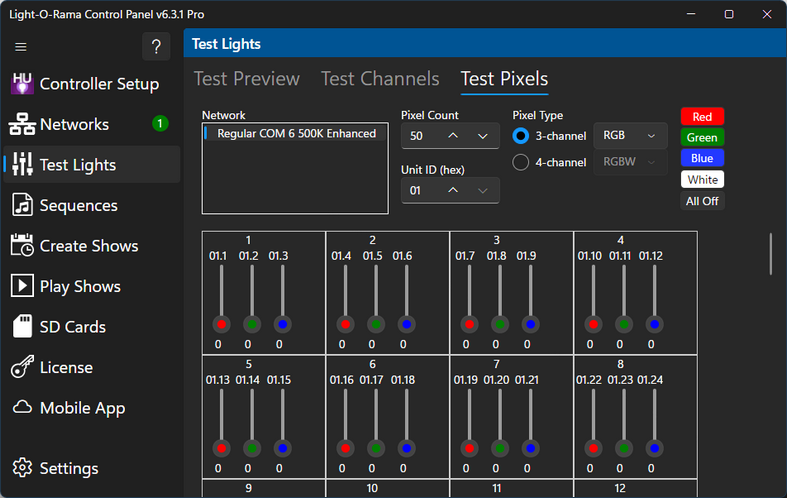The width and height of the screenshot is (787, 498).
Task: Decrease the Unit ID hex value
Action: tap(484, 190)
